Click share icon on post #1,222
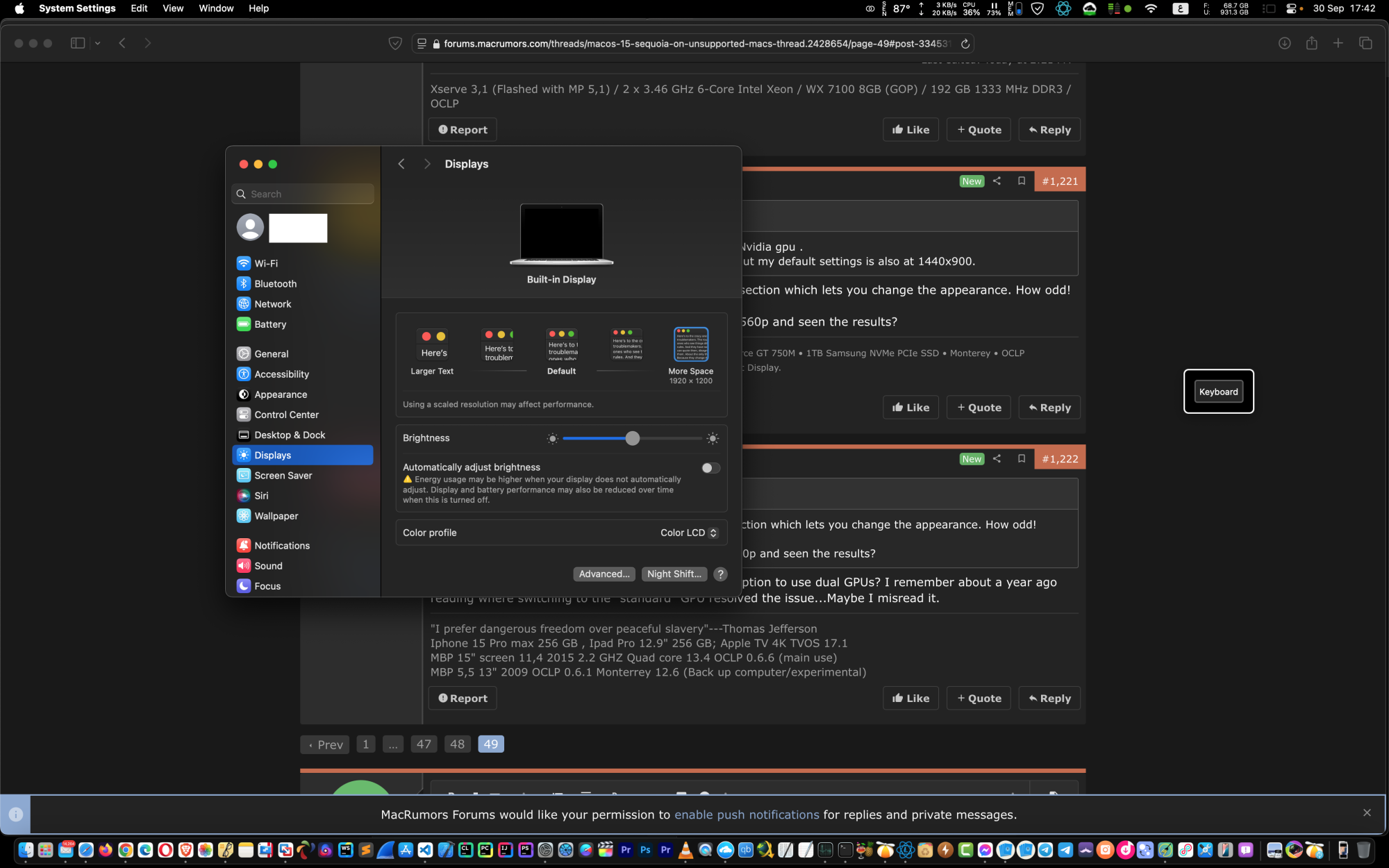Viewport: 1389px width, 868px height. coord(997,458)
